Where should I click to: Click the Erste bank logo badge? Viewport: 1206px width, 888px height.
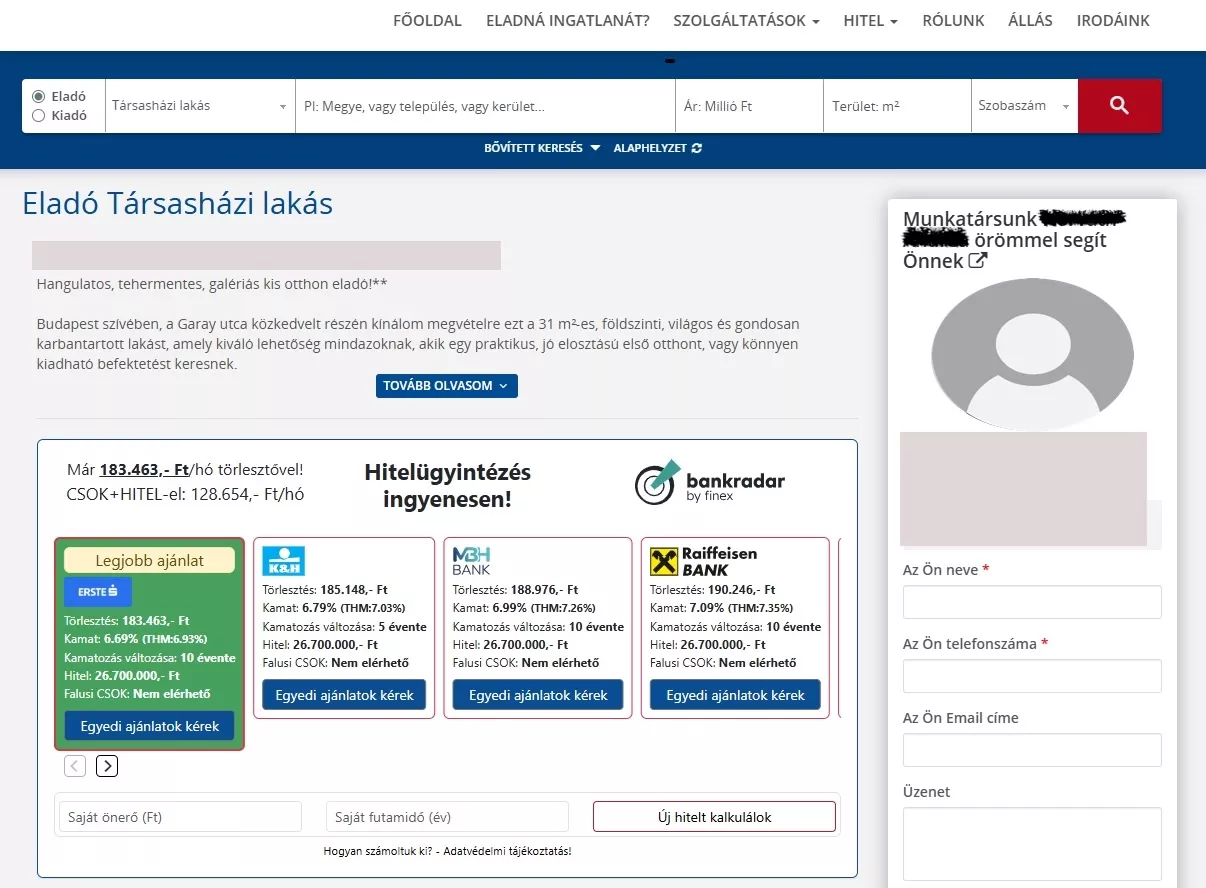(x=98, y=592)
